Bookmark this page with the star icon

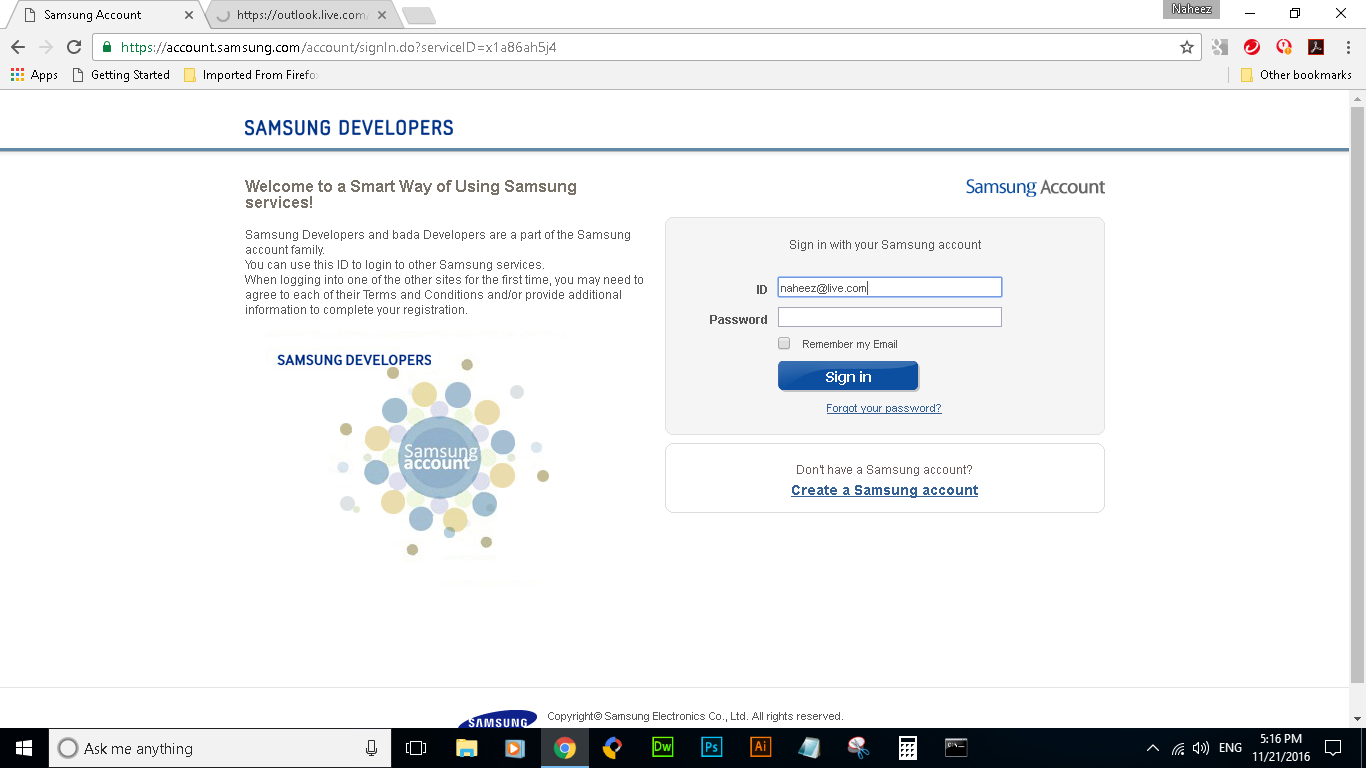(1187, 47)
